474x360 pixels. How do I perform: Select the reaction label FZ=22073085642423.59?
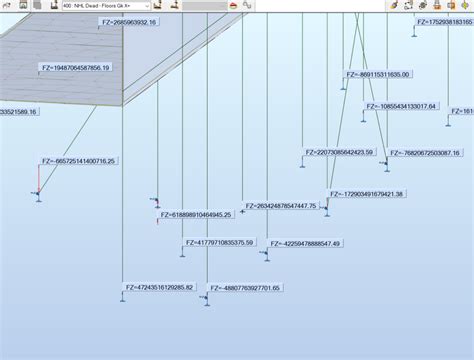coord(339,152)
